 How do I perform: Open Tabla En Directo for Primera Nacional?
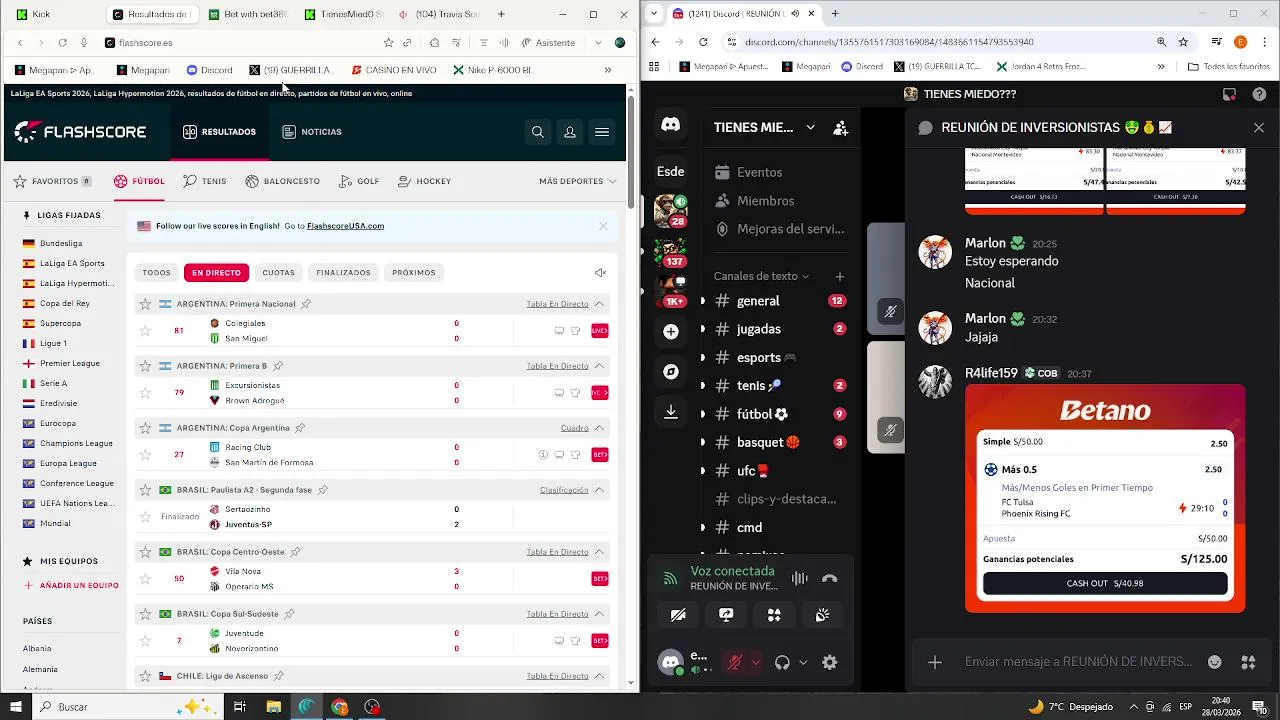click(557, 304)
